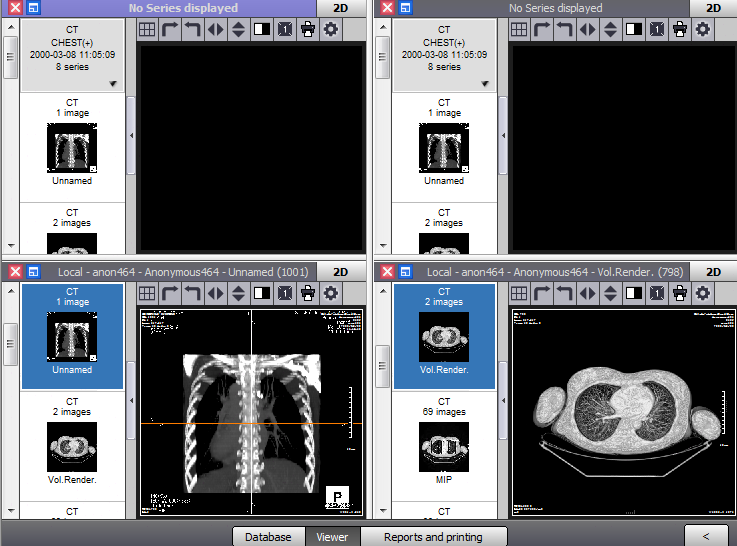Click print icon in top-left viewer toolbar
This screenshot has height=546, width=737.
pyautogui.click(x=308, y=30)
